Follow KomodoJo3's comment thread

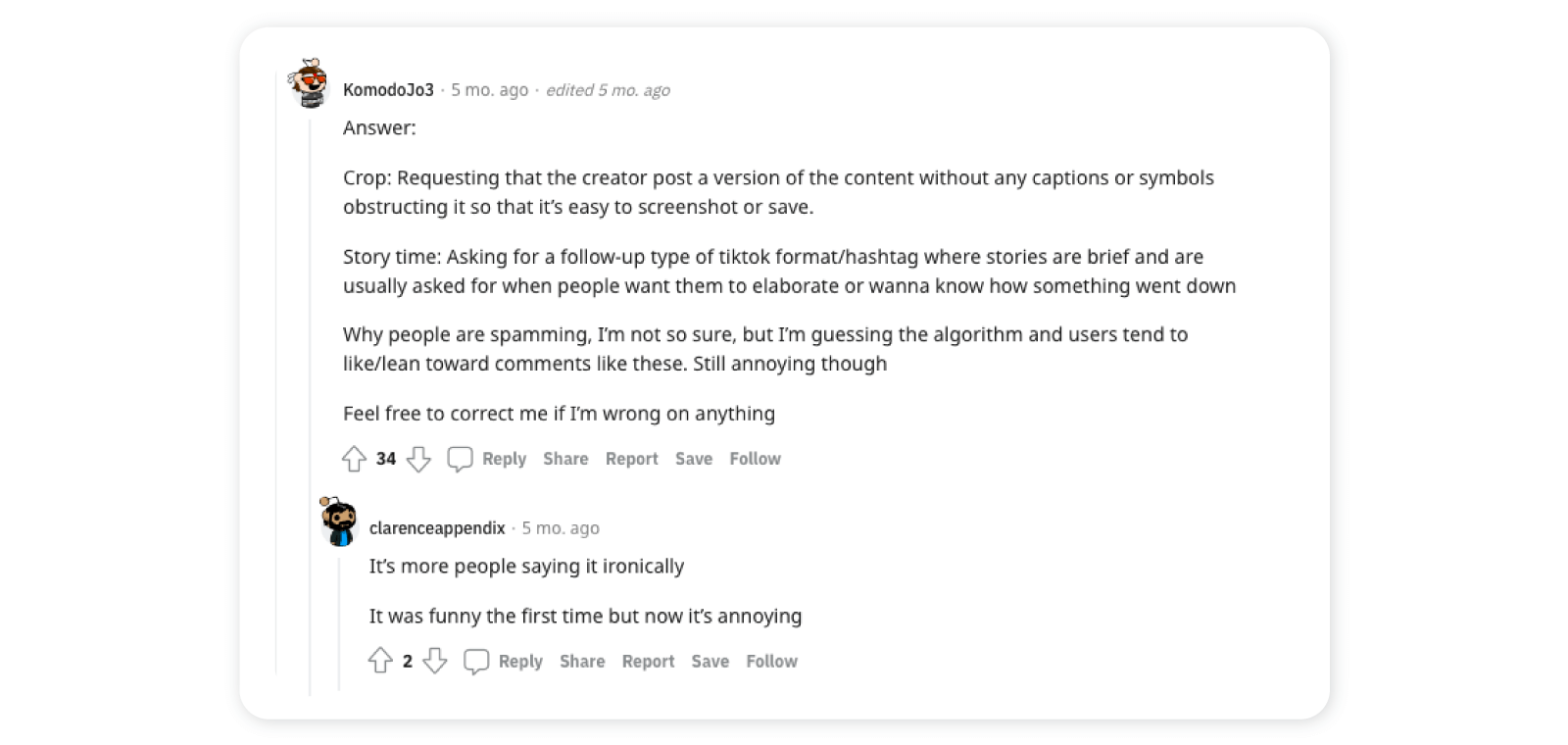(x=755, y=458)
